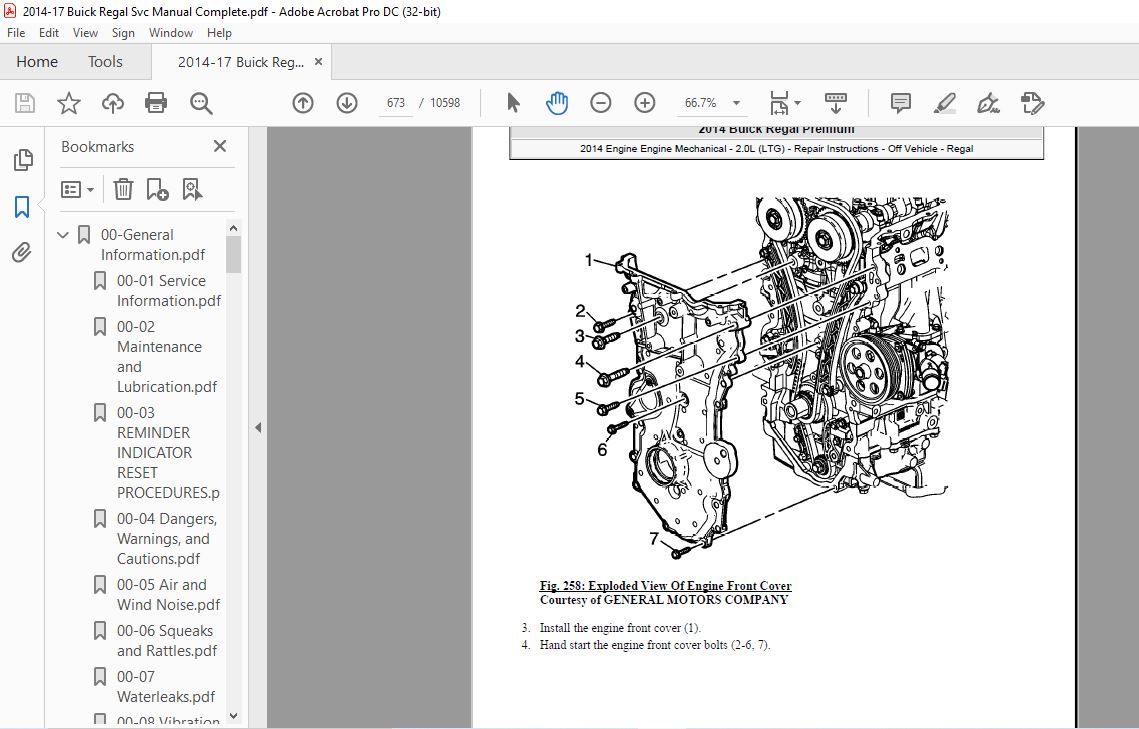Delete the selected bookmark trash icon
This screenshot has width=1139, height=729.
pos(123,190)
